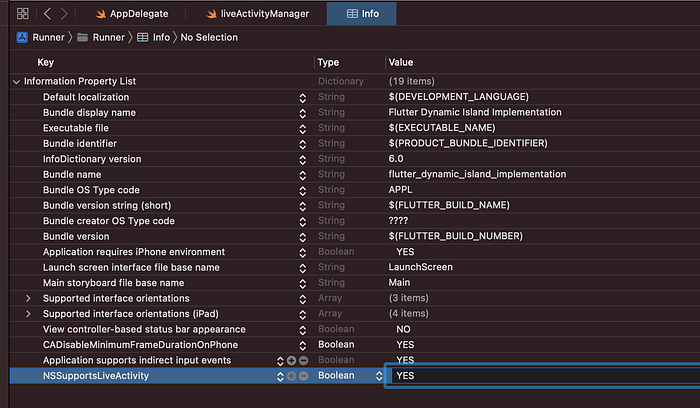The image size is (700, 408).
Task: Click value flutter_dynamic_island_implementation
Action: pyautogui.click(x=477, y=174)
